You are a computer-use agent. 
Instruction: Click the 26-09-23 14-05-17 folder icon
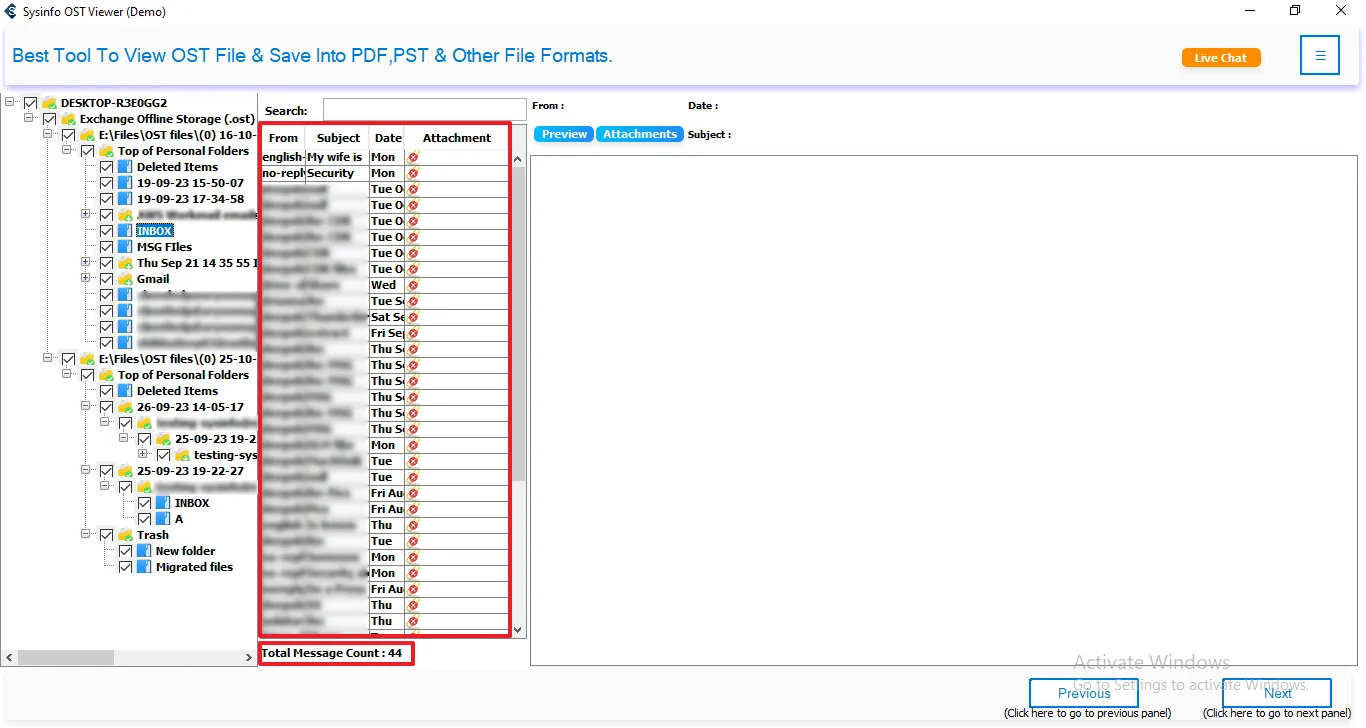point(125,407)
